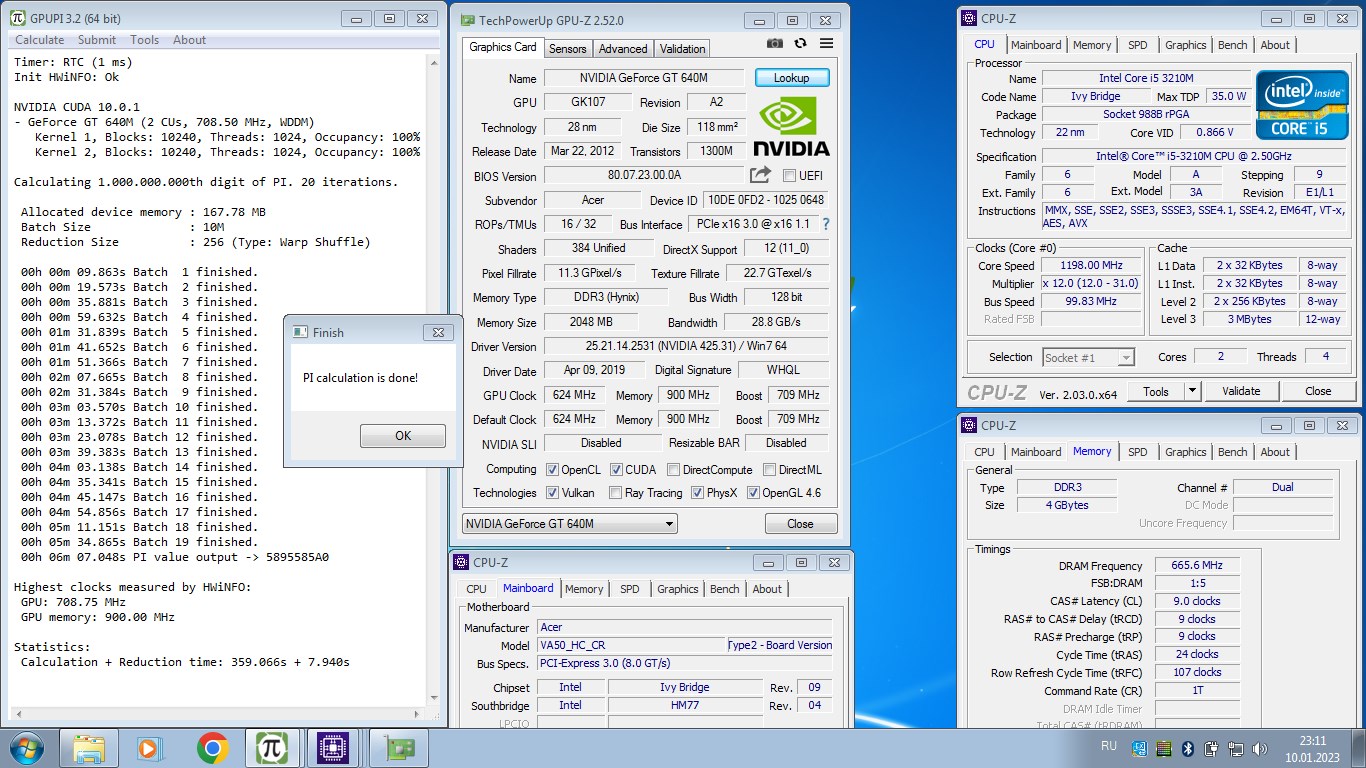
Task: Click the Bluetooth tray icon
Action: pos(1188,748)
